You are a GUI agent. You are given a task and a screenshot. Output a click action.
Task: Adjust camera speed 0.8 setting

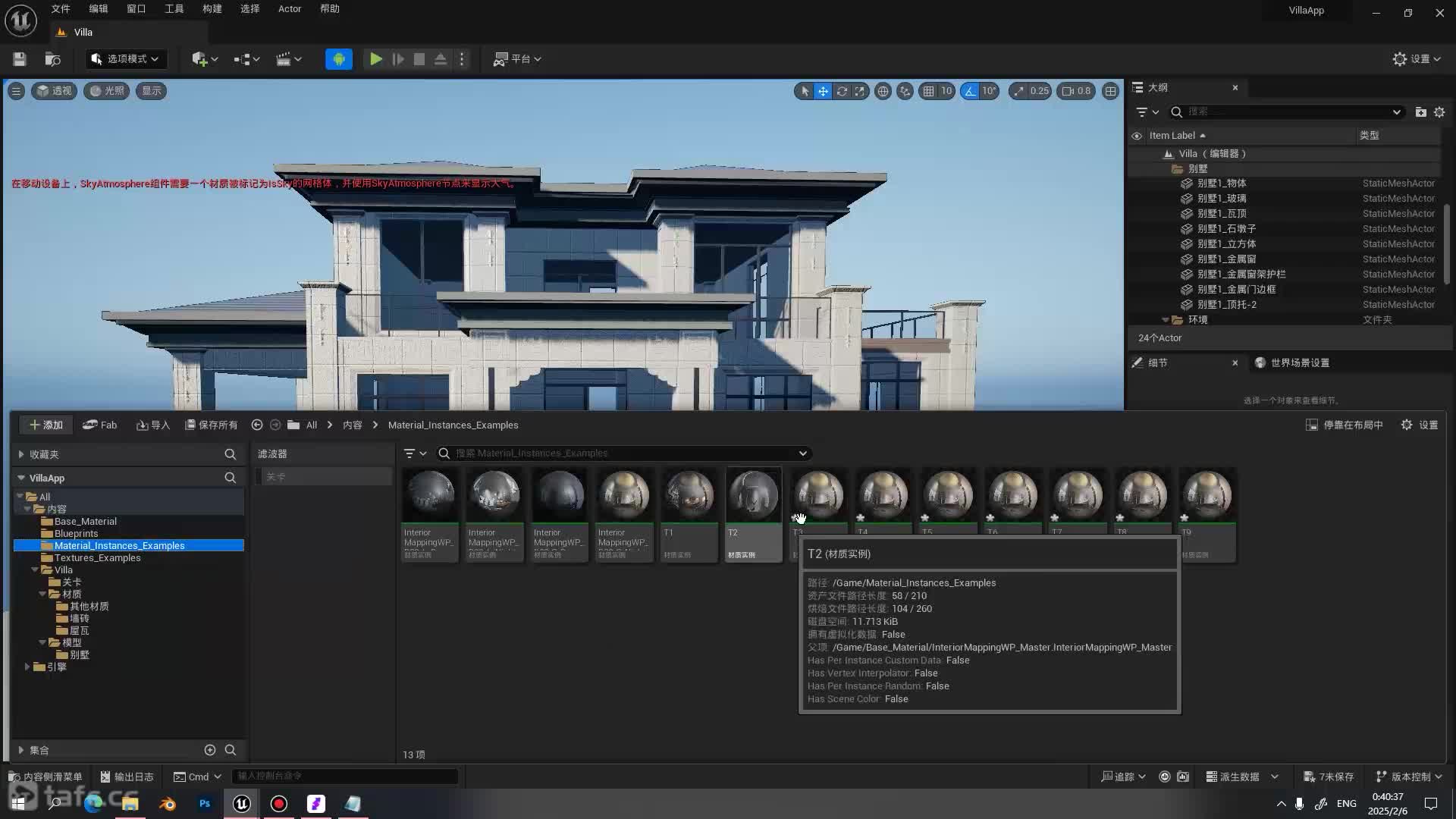click(x=1076, y=91)
